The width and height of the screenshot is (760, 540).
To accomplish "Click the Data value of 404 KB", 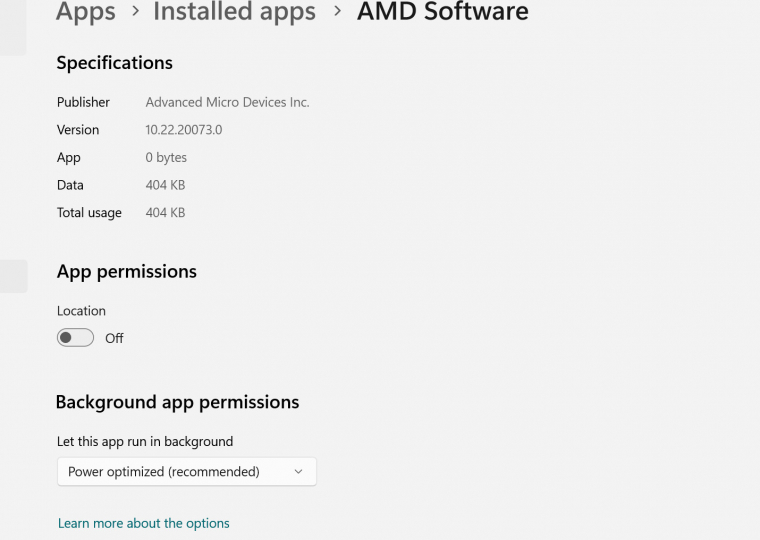I will [x=165, y=185].
